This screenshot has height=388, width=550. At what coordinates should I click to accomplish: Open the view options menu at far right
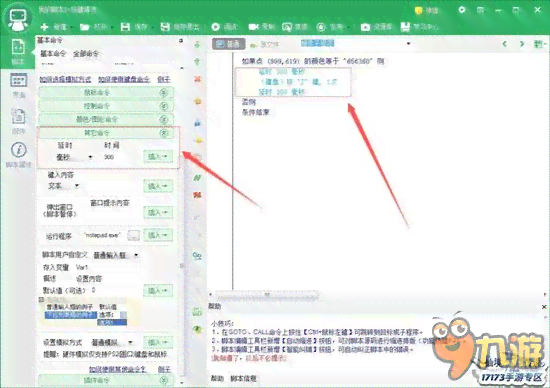click(539, 44)
